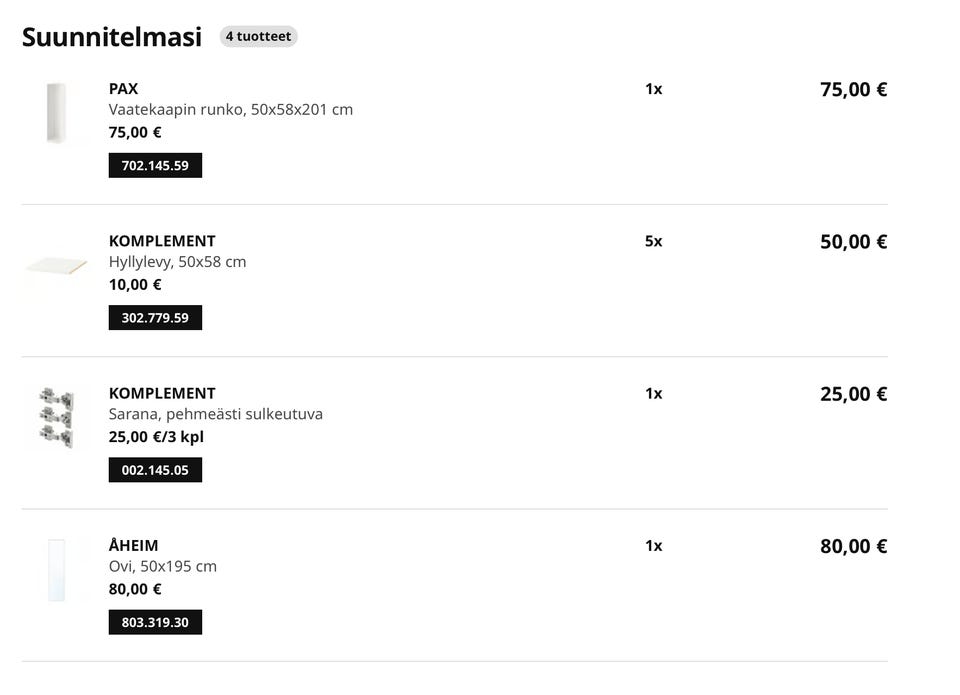Click the KOMPLEMENT shelf thumbnail image
The height and width of the screenshot is (695, 960).
click(56, 266)
